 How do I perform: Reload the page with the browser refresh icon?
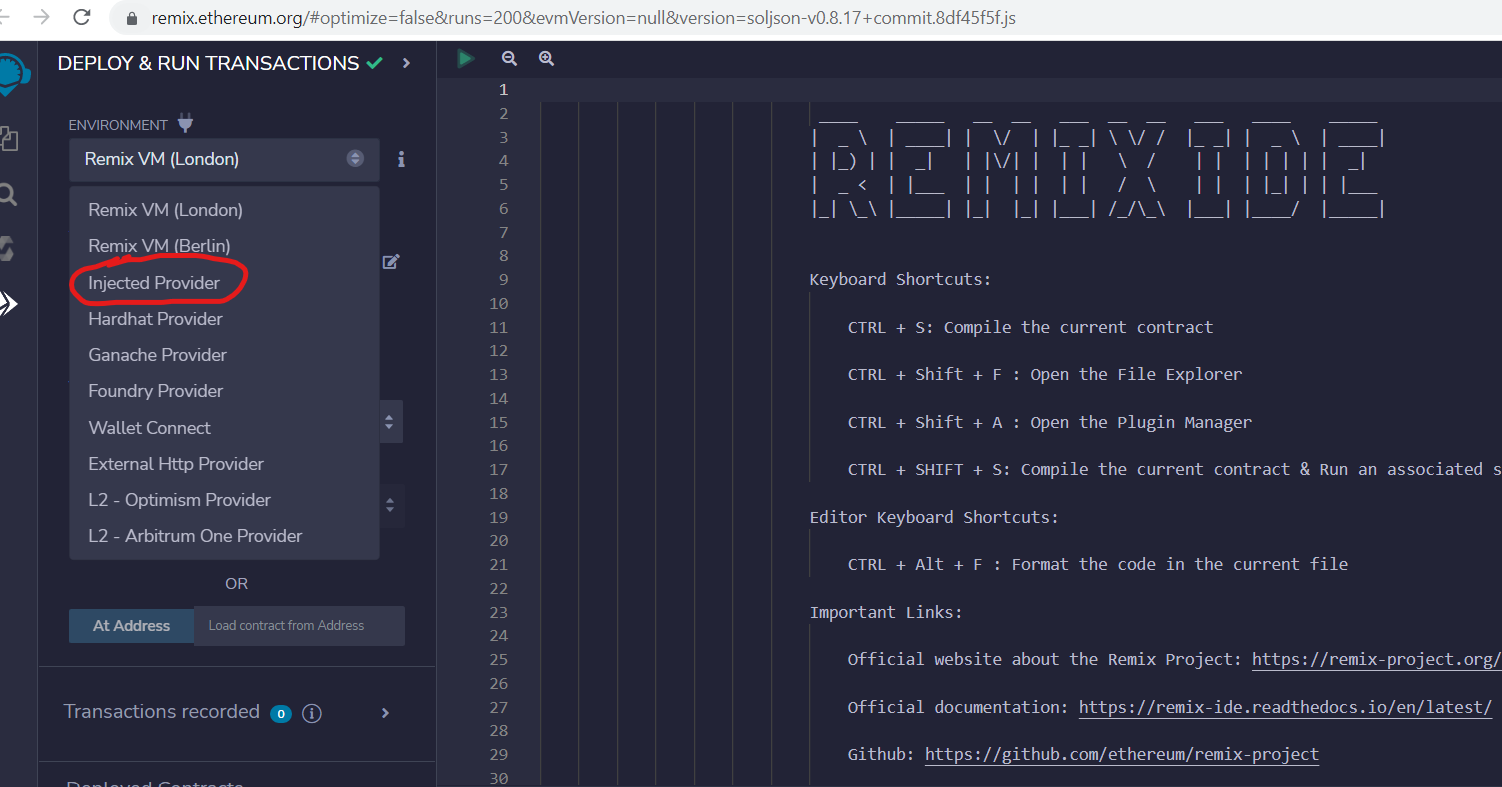[82, 17]
